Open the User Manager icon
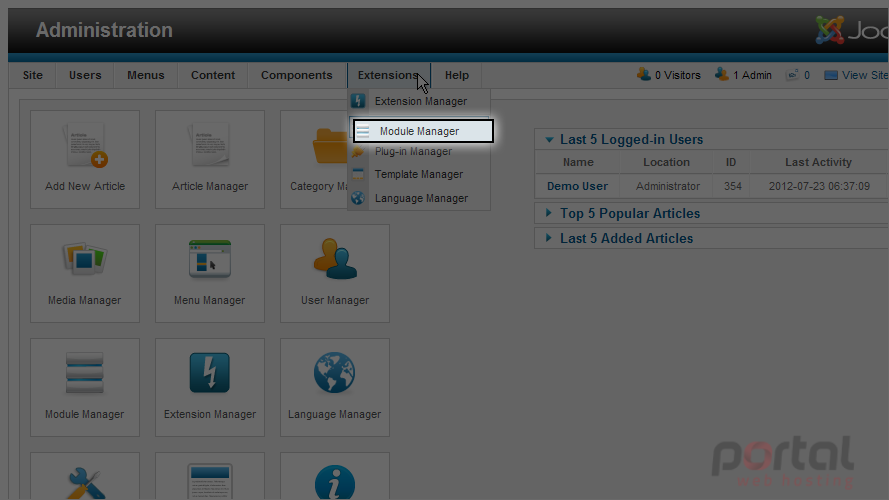Viewport: 889px width, 500px height. 335,259
